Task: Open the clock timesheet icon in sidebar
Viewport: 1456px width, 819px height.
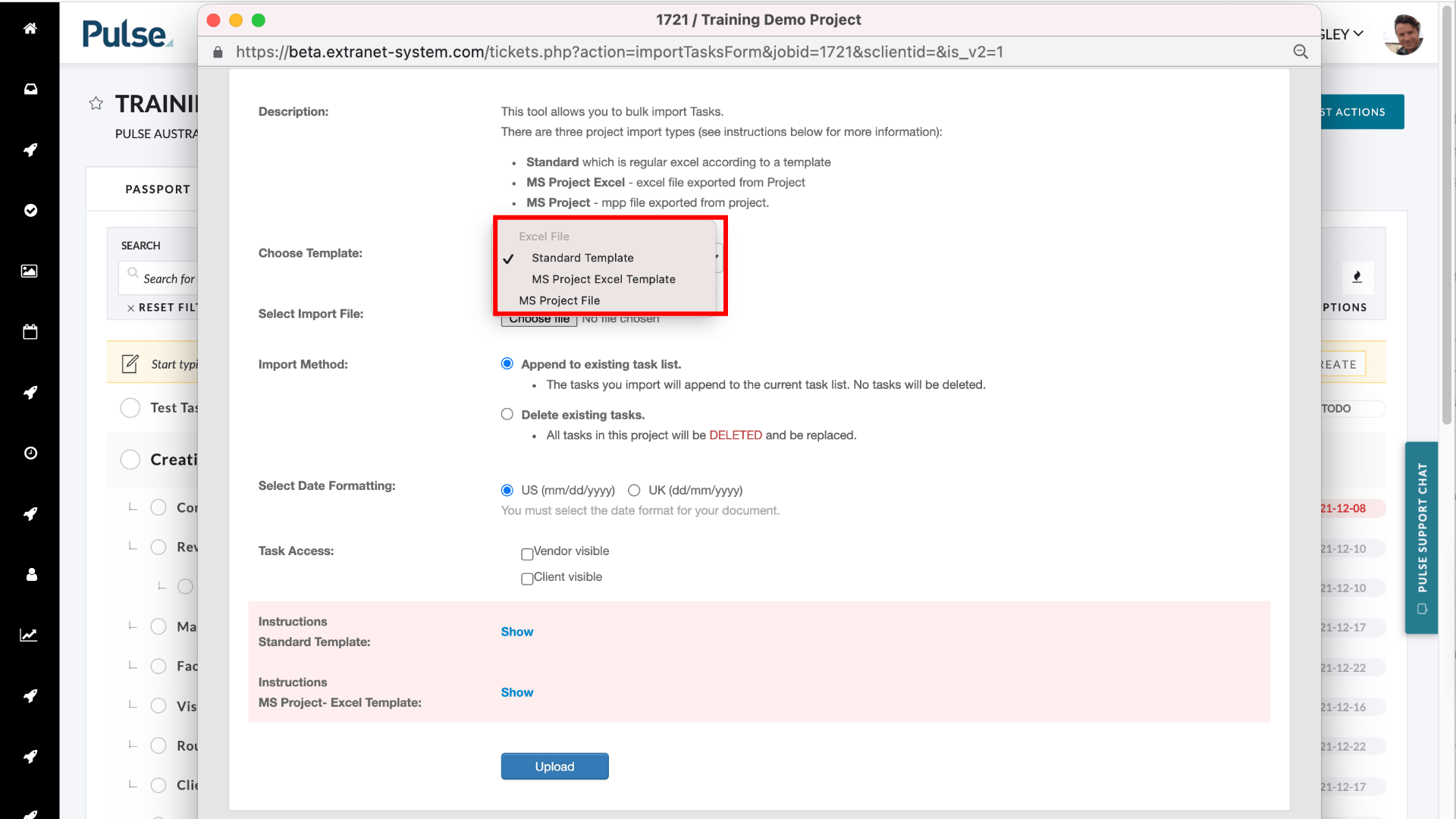Action: 30,453
